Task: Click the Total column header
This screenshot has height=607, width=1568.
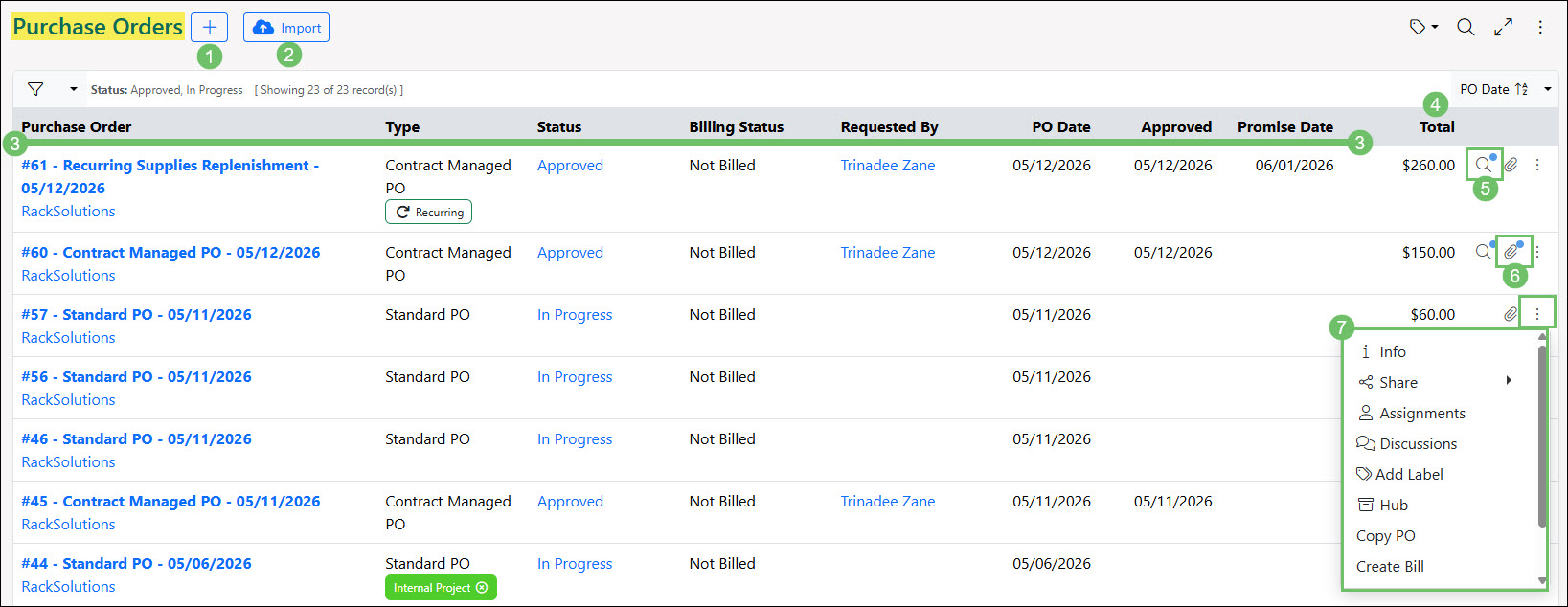Action: [x=1437, y=126]
